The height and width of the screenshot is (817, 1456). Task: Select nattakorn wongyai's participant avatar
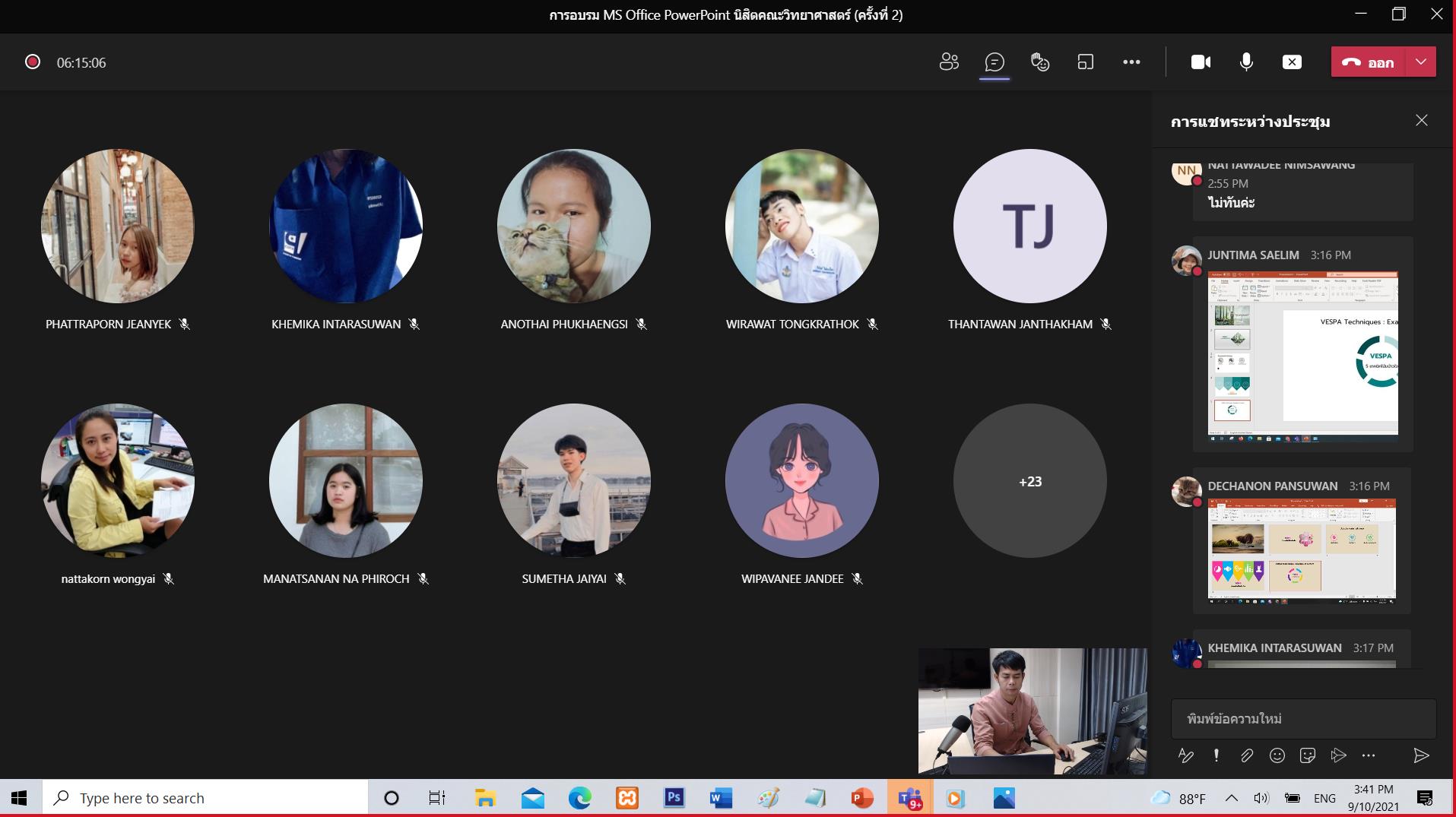coord(118,480)
